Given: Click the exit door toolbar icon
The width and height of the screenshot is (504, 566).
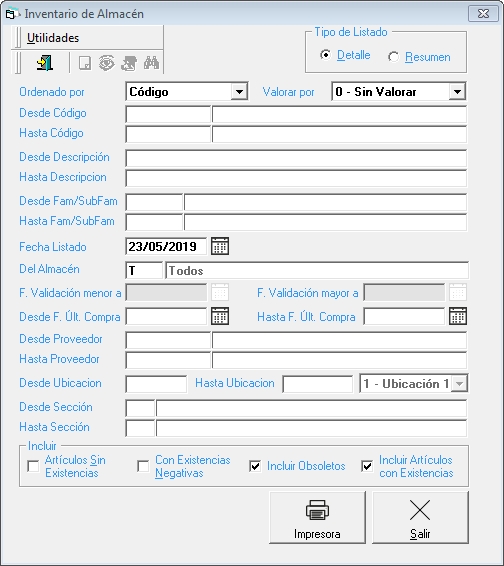Looking at the screenshot, I should pyautogui.click(x=45, y=63).
